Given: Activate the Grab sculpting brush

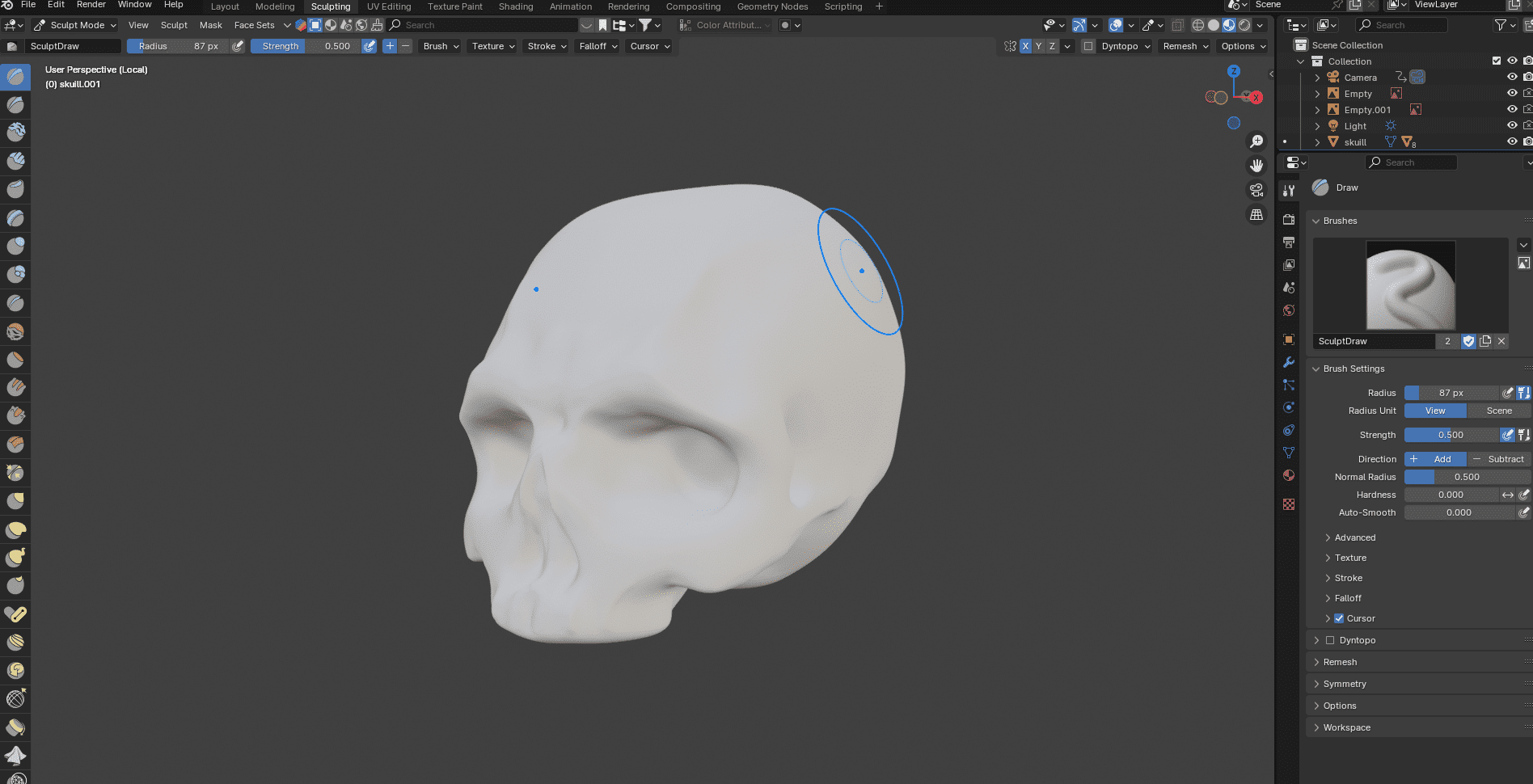Looking at the screenshot, I should click(x=16, y=500).
